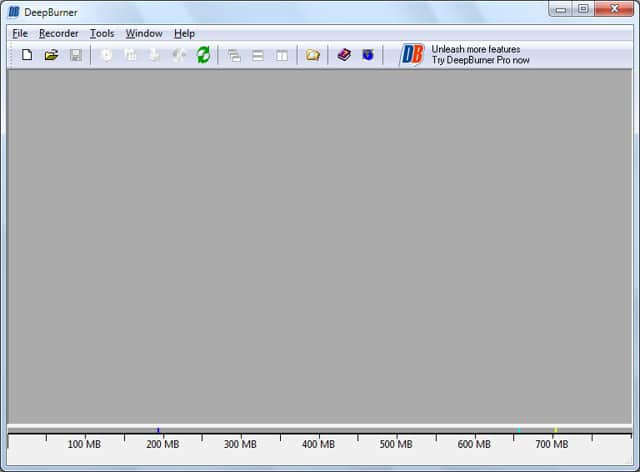Open help with the purple book icon
The image size is (640, 472).
point(344,55)
